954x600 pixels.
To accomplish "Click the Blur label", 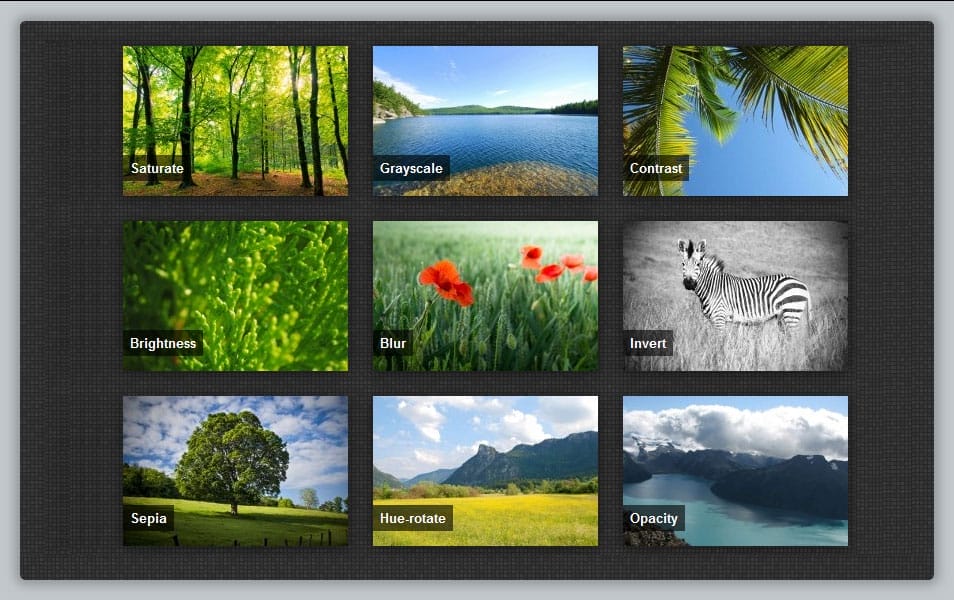I will (x=393, y=344).
